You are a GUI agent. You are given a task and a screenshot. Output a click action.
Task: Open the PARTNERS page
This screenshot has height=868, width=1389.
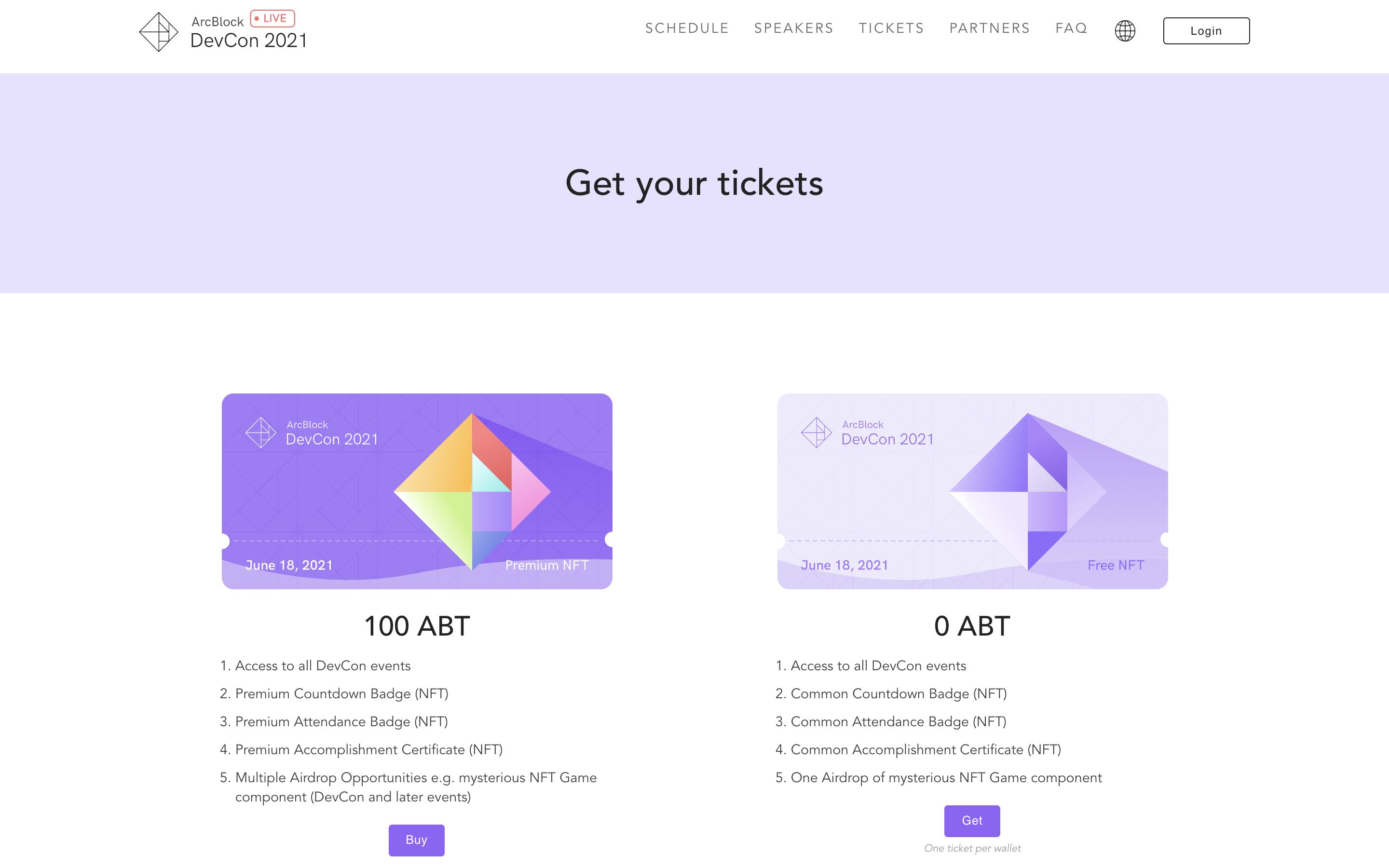tap(990, 28)
